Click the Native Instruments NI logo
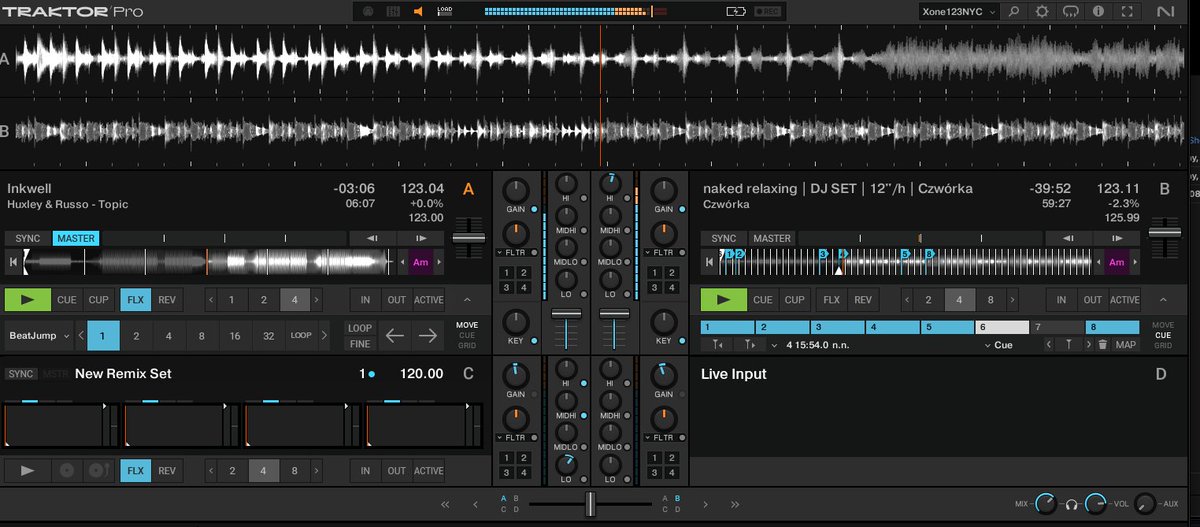 [1165, 12]
